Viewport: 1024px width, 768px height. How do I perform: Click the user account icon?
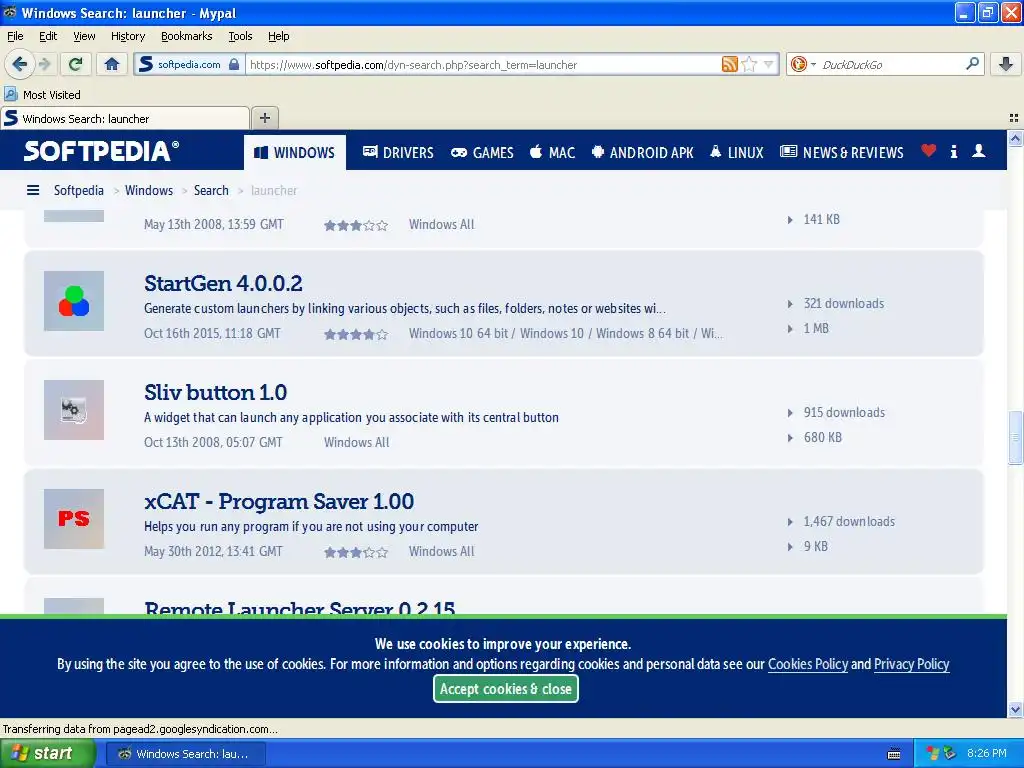point(978,151)
